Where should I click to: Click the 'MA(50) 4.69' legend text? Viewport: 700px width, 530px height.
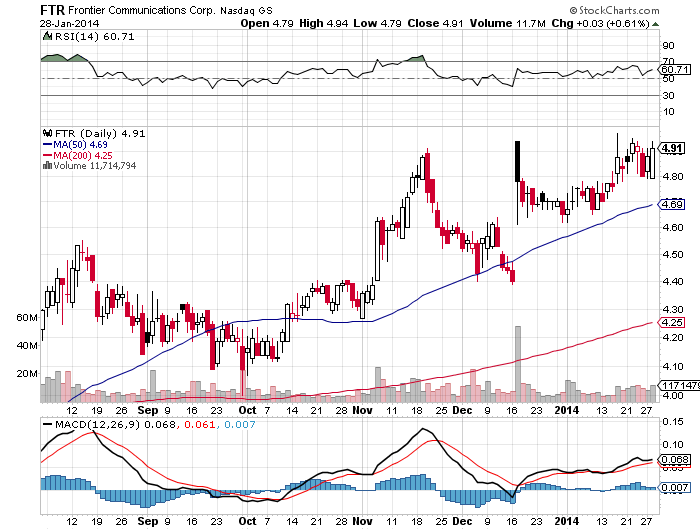pyautogui.click(x=80, y=145)
